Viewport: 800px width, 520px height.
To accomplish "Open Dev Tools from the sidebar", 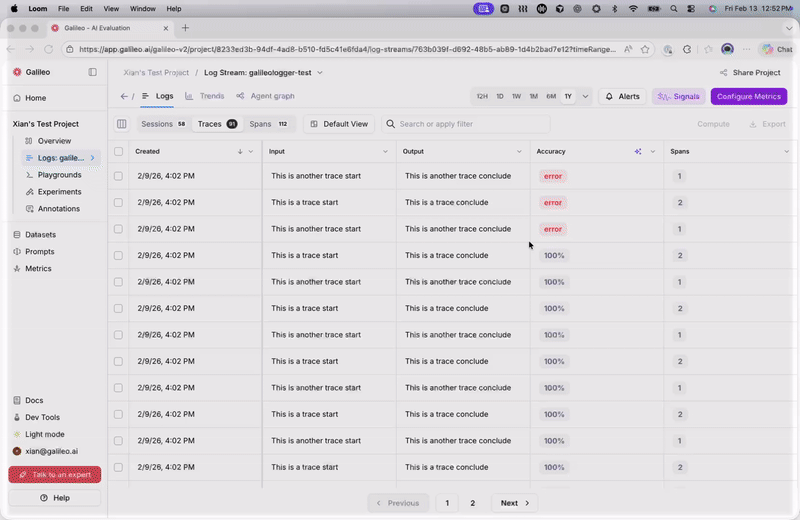I will point(42,417).
